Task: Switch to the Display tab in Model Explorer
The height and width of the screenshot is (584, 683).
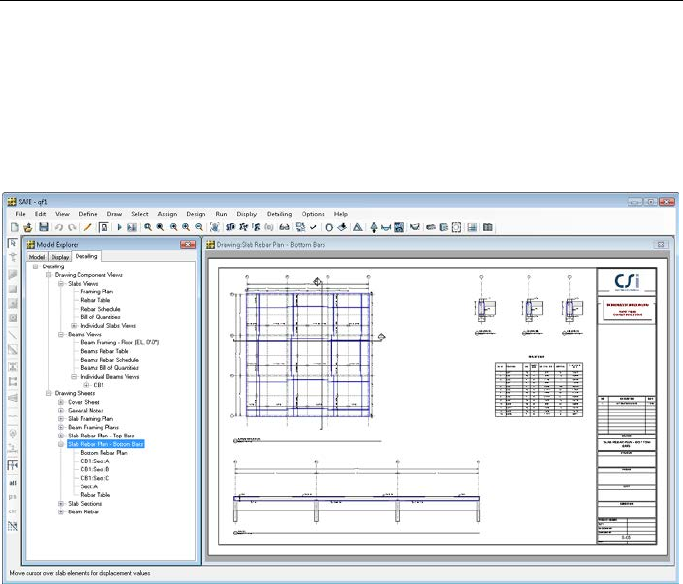Action: click(61, 257)
